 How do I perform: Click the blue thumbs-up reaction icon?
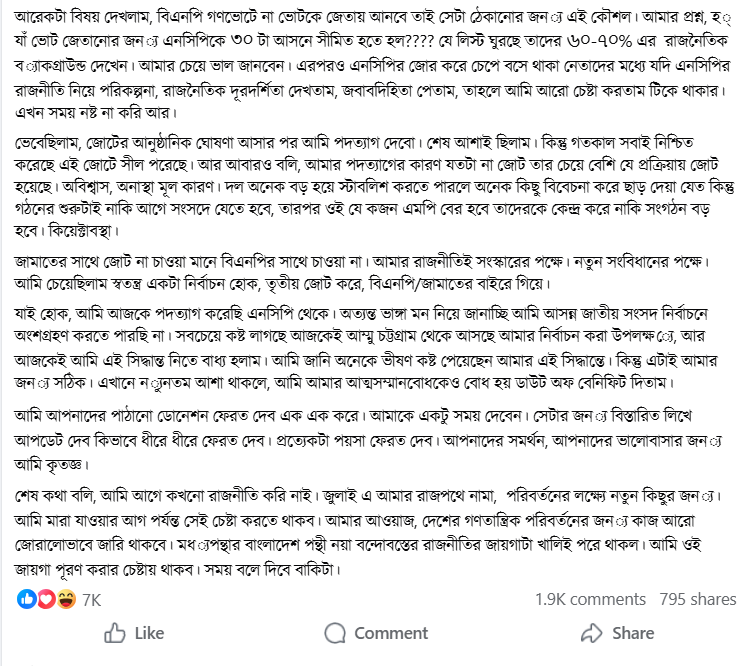click(x=26, y=599)
